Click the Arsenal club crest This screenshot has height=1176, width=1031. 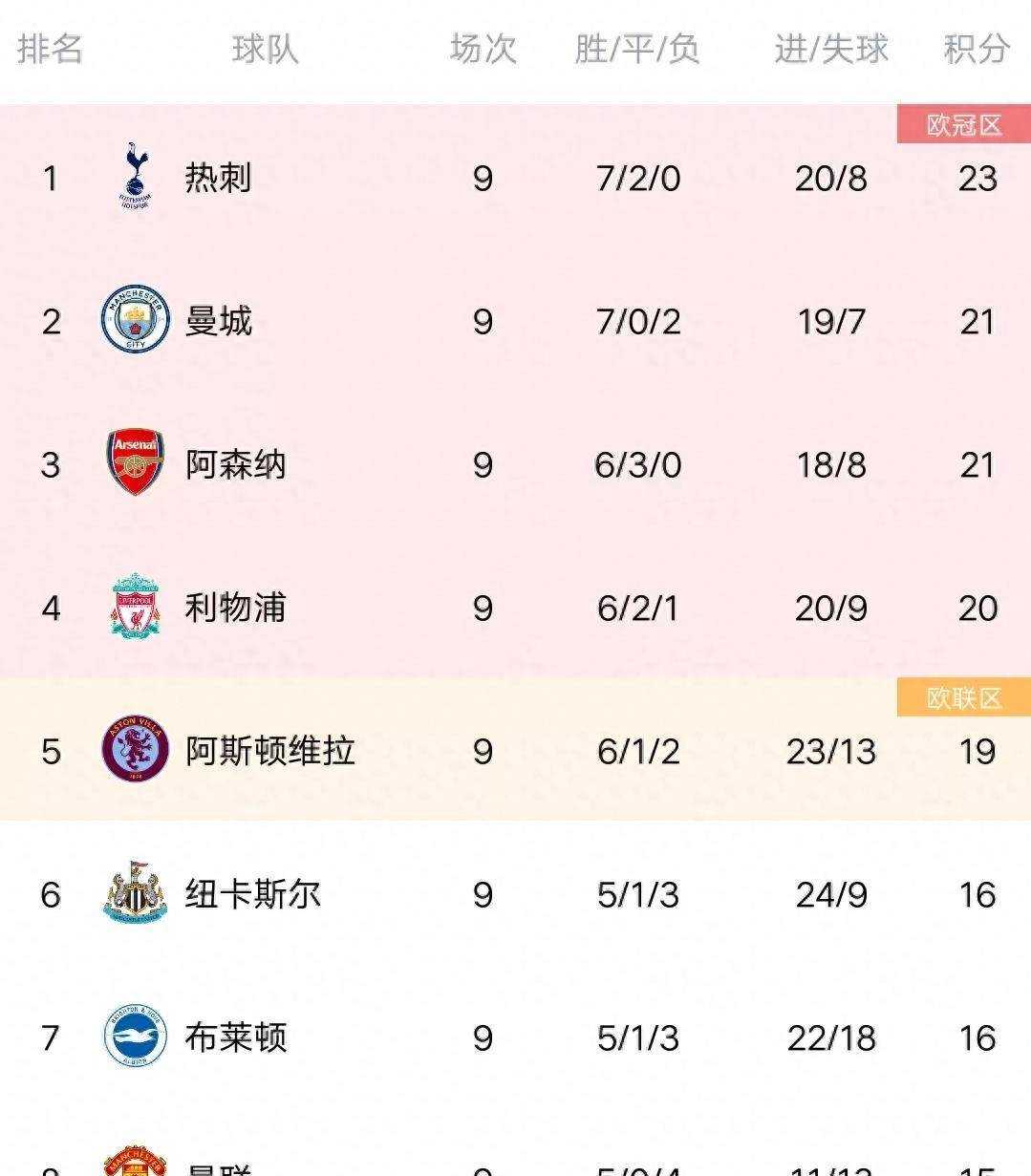(x=135, y=462)
